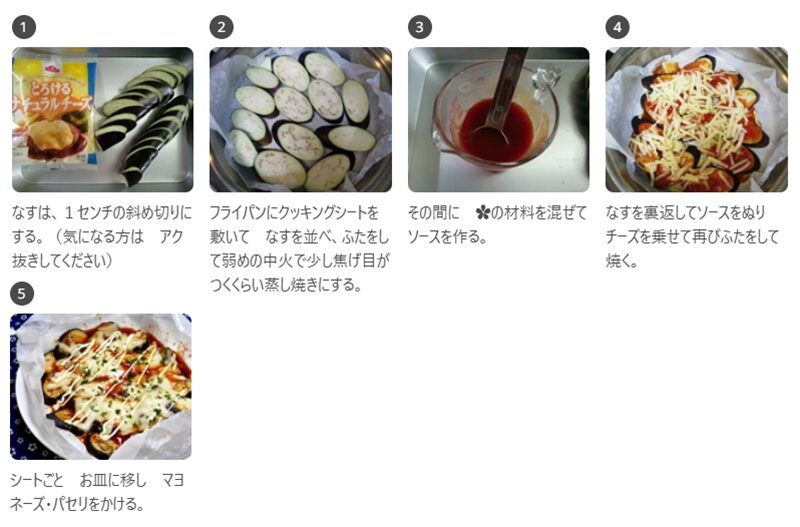Click the step 5 text about マヨネーズ・パセリ
The image size is (800, 527).
97,492
